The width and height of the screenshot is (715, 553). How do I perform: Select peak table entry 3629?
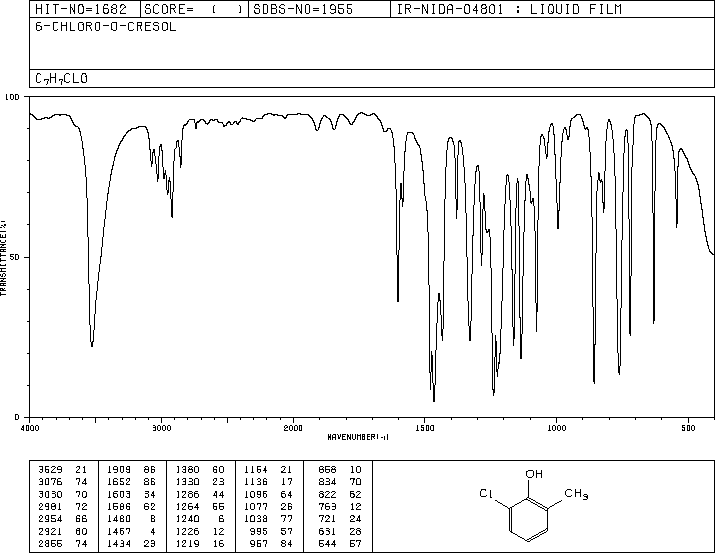50,470
